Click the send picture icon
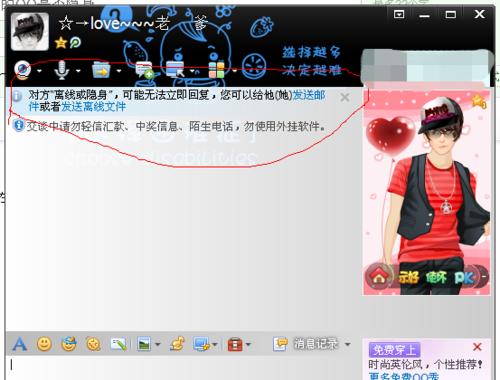Screen dimensions: 500x380 click(144, 344)
